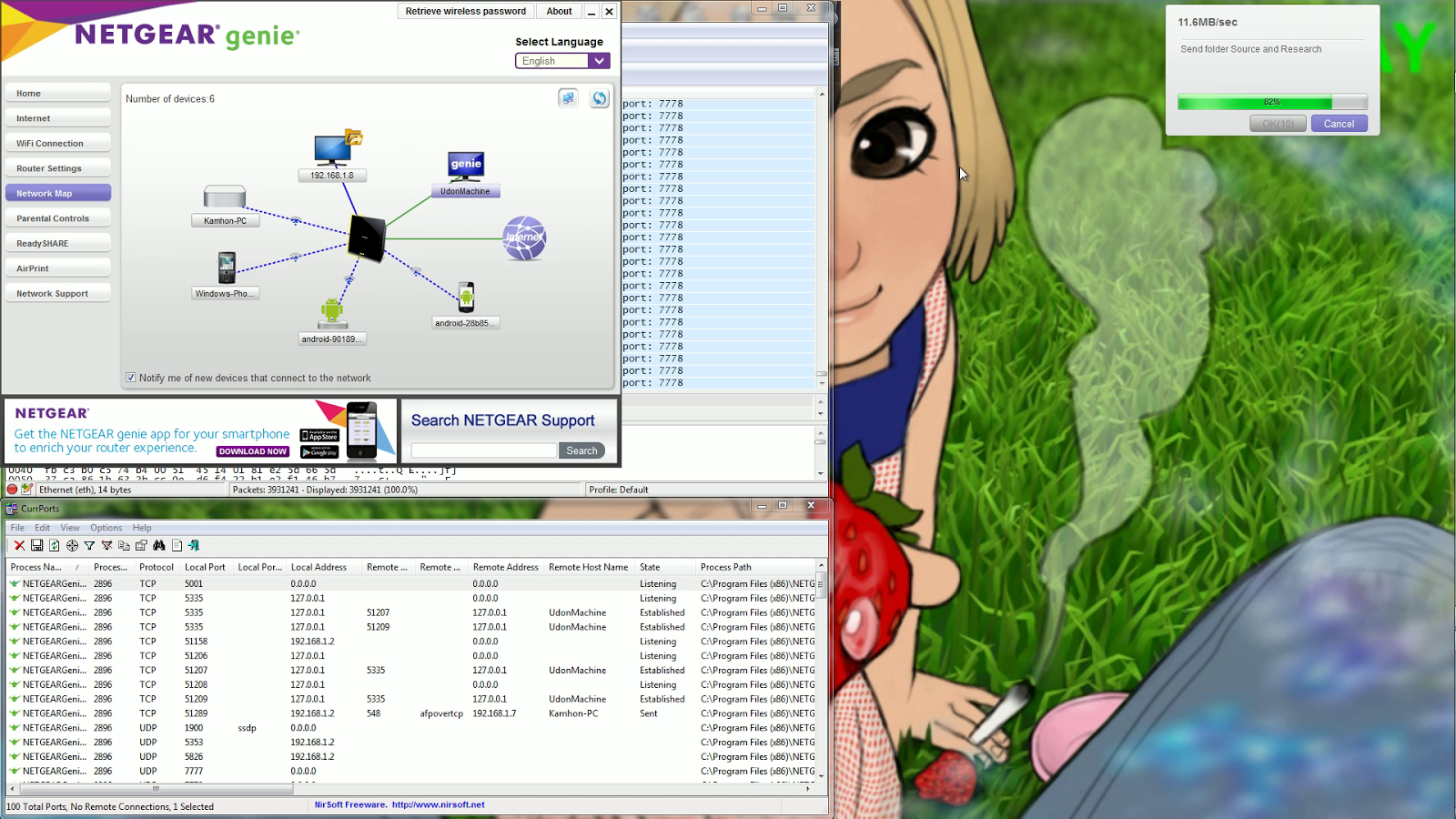Open CurrPorts View menu
1456x819 pixels.
[70, 528]
